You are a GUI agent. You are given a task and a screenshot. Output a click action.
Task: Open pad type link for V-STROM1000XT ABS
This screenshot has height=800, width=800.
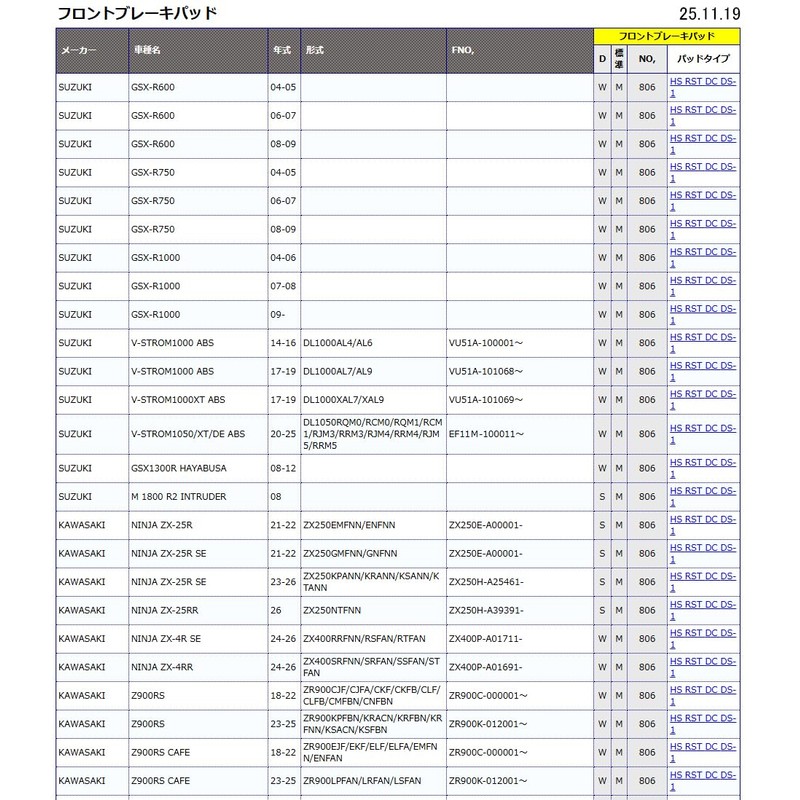[703, 400]
